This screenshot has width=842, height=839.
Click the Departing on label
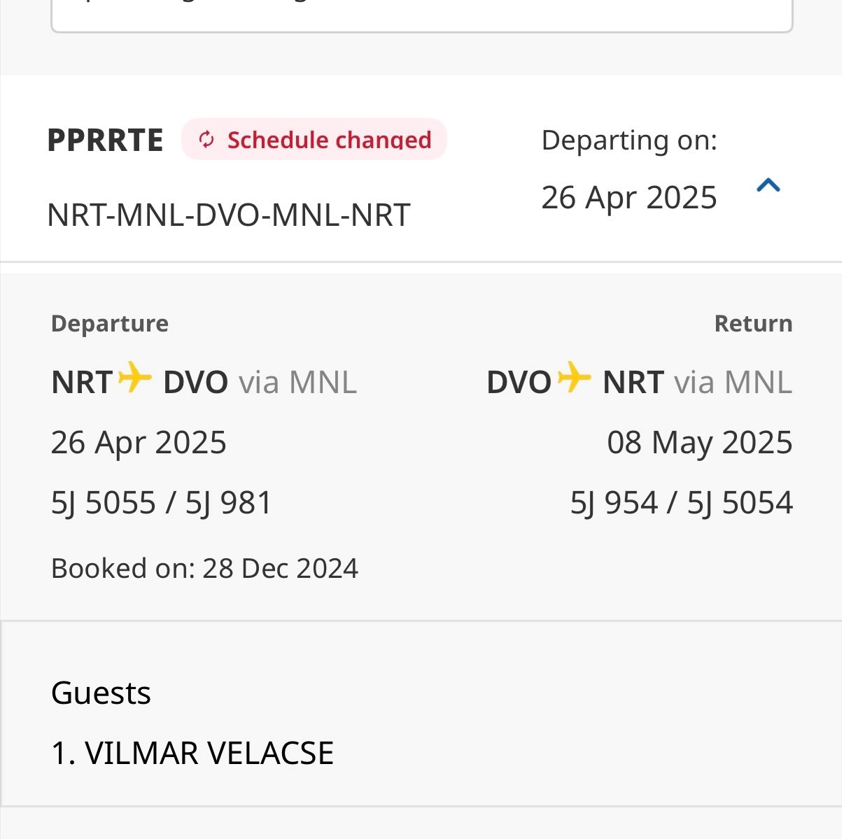(x=629, y=140)
